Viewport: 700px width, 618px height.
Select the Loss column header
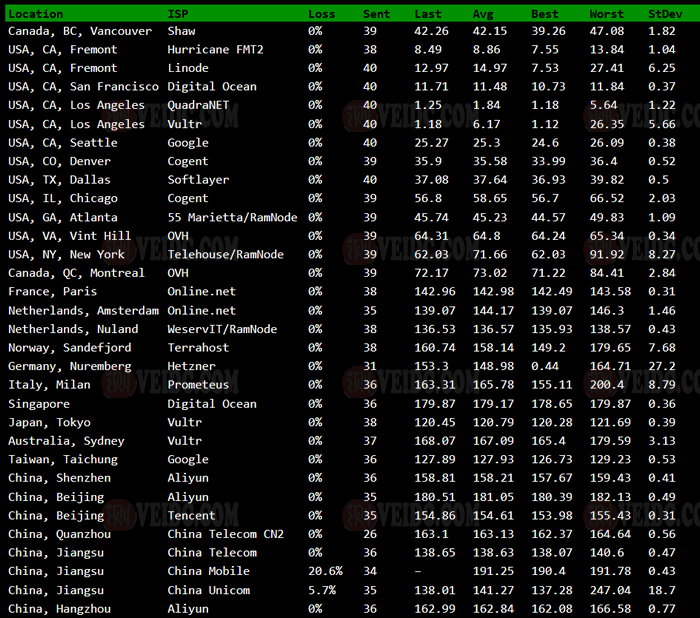pos(321,14)
